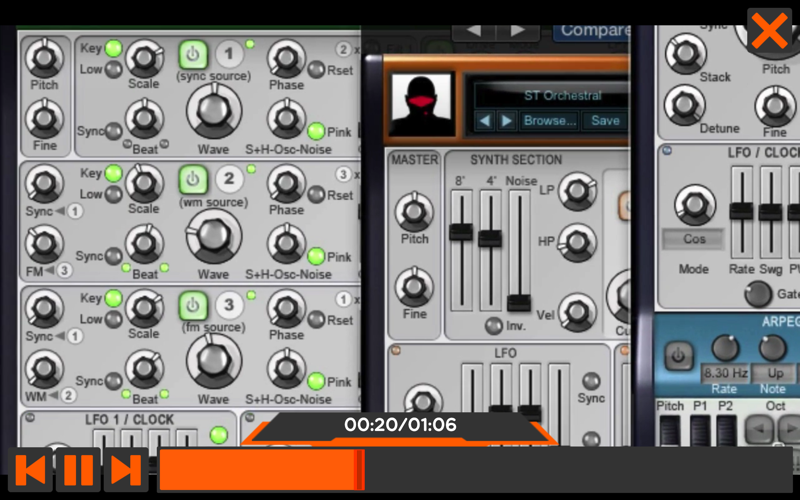
Task: Click the FM knob of oscillator 2
Action: tap(44, 244)
